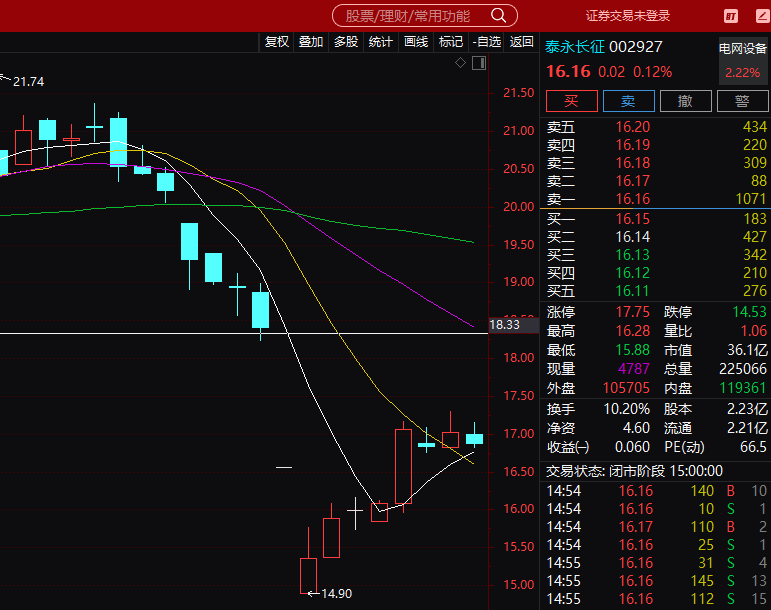Select 卖二 price 16.17
Viewport: 771px width, 610px height.
tap(633, 181)
